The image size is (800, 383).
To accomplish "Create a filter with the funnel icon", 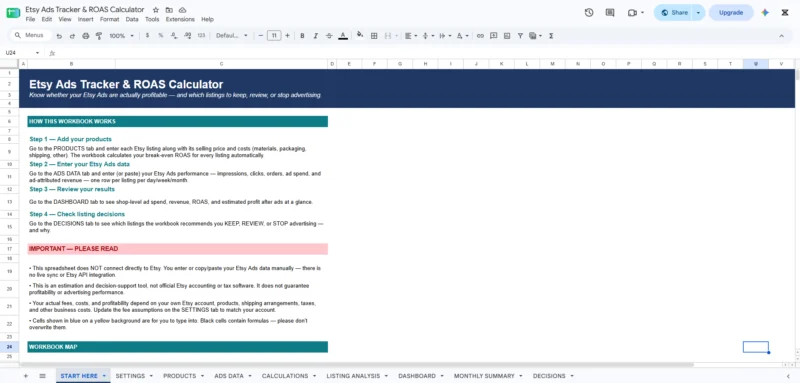I will tap(520, 36).
